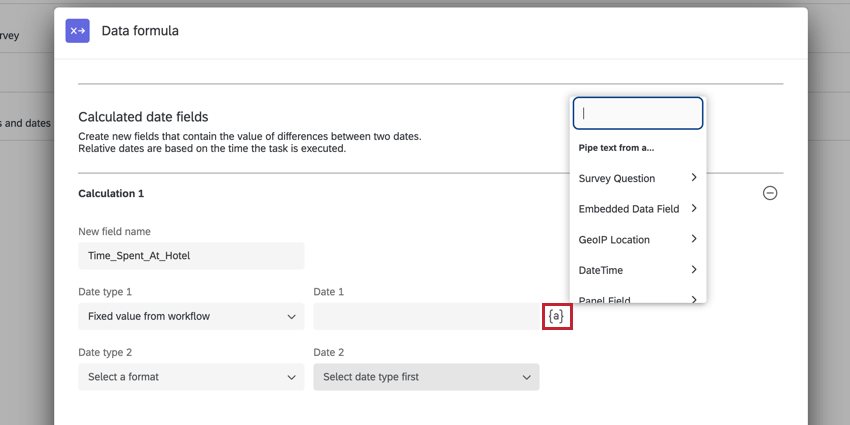Choose Embedded Data Field menu entry
Image resolution: width=850 pixels, height=425 pixels.
628,209
